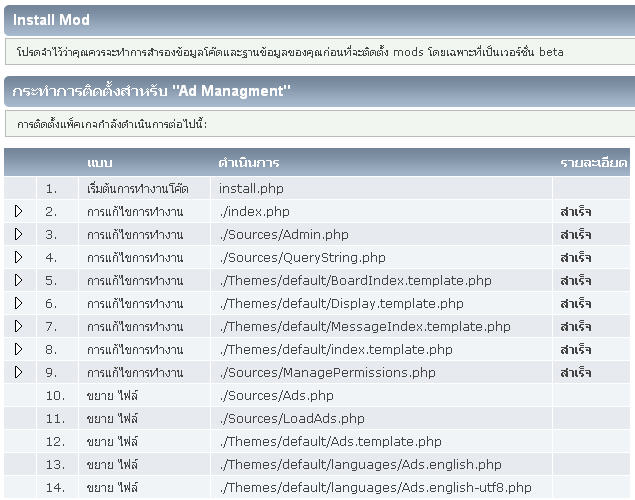
Task: Expand details for step 2 ./index.php
Action: (18, 211)
